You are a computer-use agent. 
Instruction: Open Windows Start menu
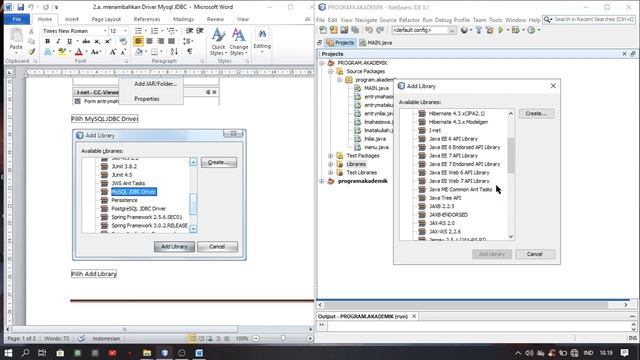[x=8, y=353]
